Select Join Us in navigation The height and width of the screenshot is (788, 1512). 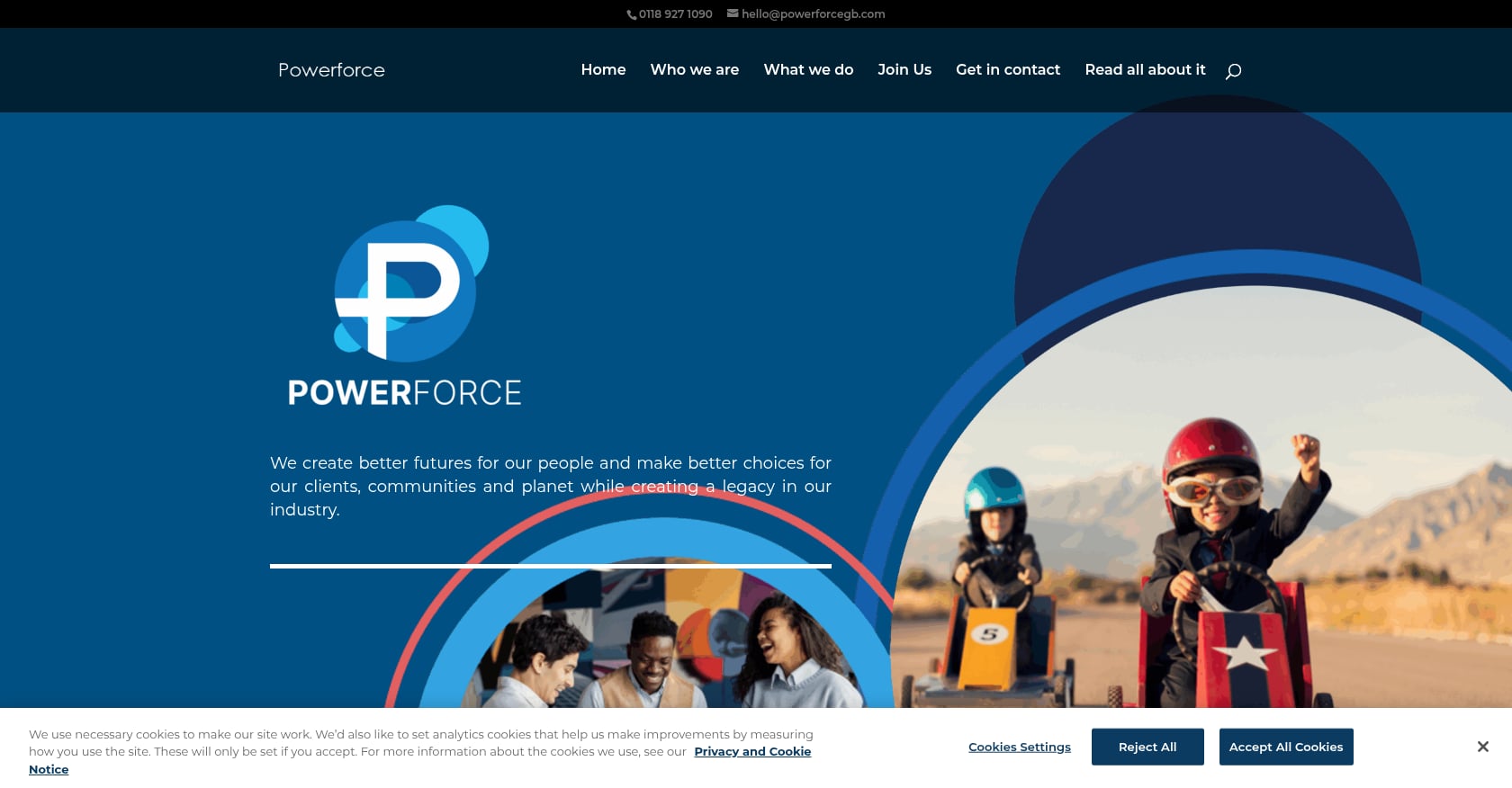point(904,69)
